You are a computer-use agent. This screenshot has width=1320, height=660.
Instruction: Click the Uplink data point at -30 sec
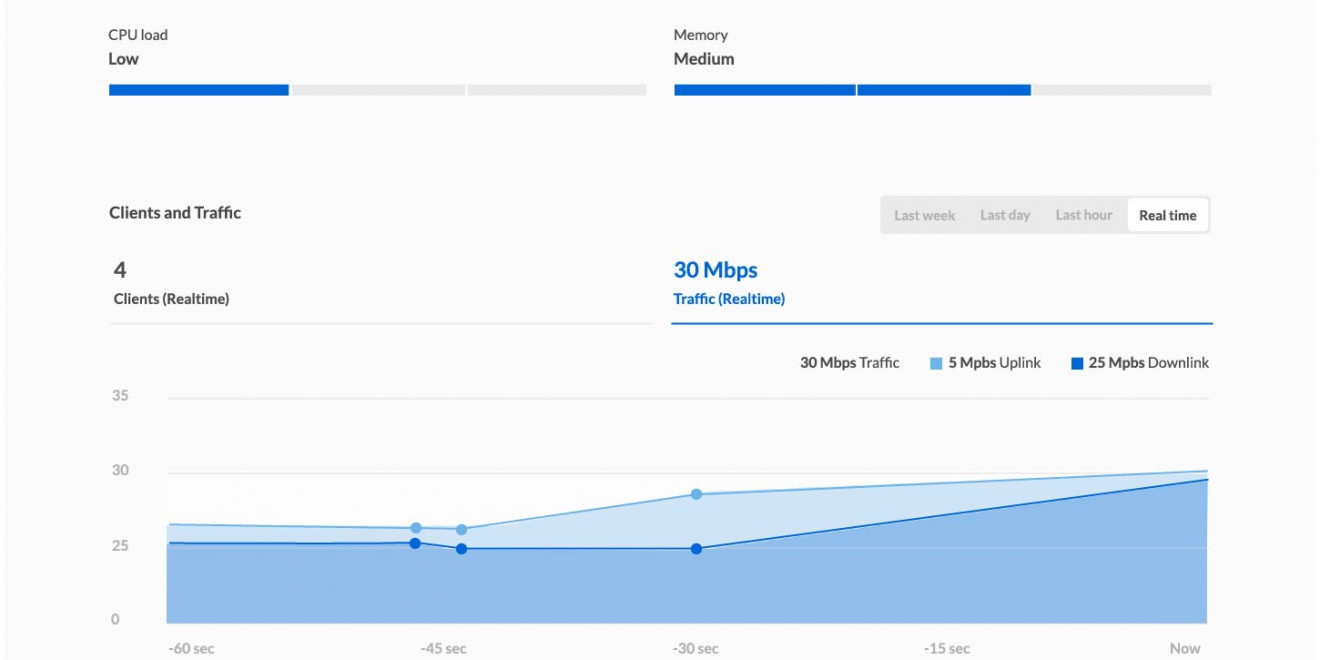point(696,494)
